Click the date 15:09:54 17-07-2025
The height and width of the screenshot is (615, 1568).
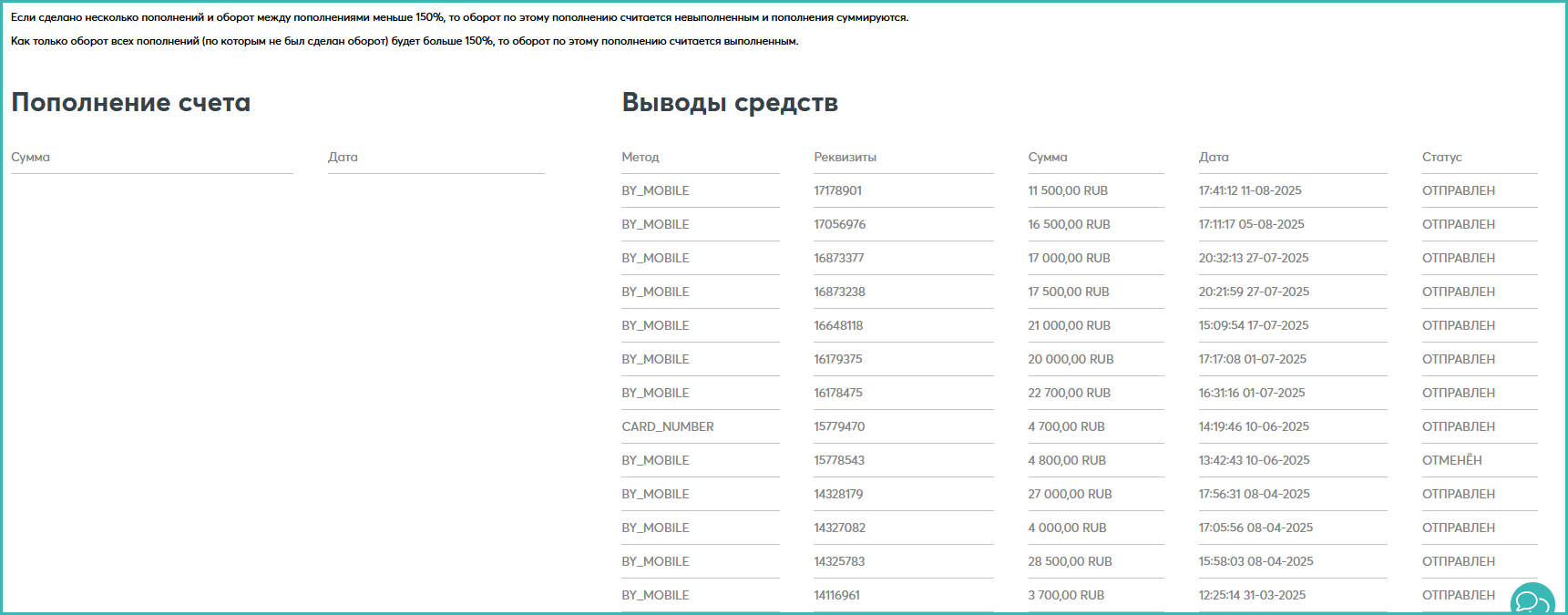pos(1254,325)
